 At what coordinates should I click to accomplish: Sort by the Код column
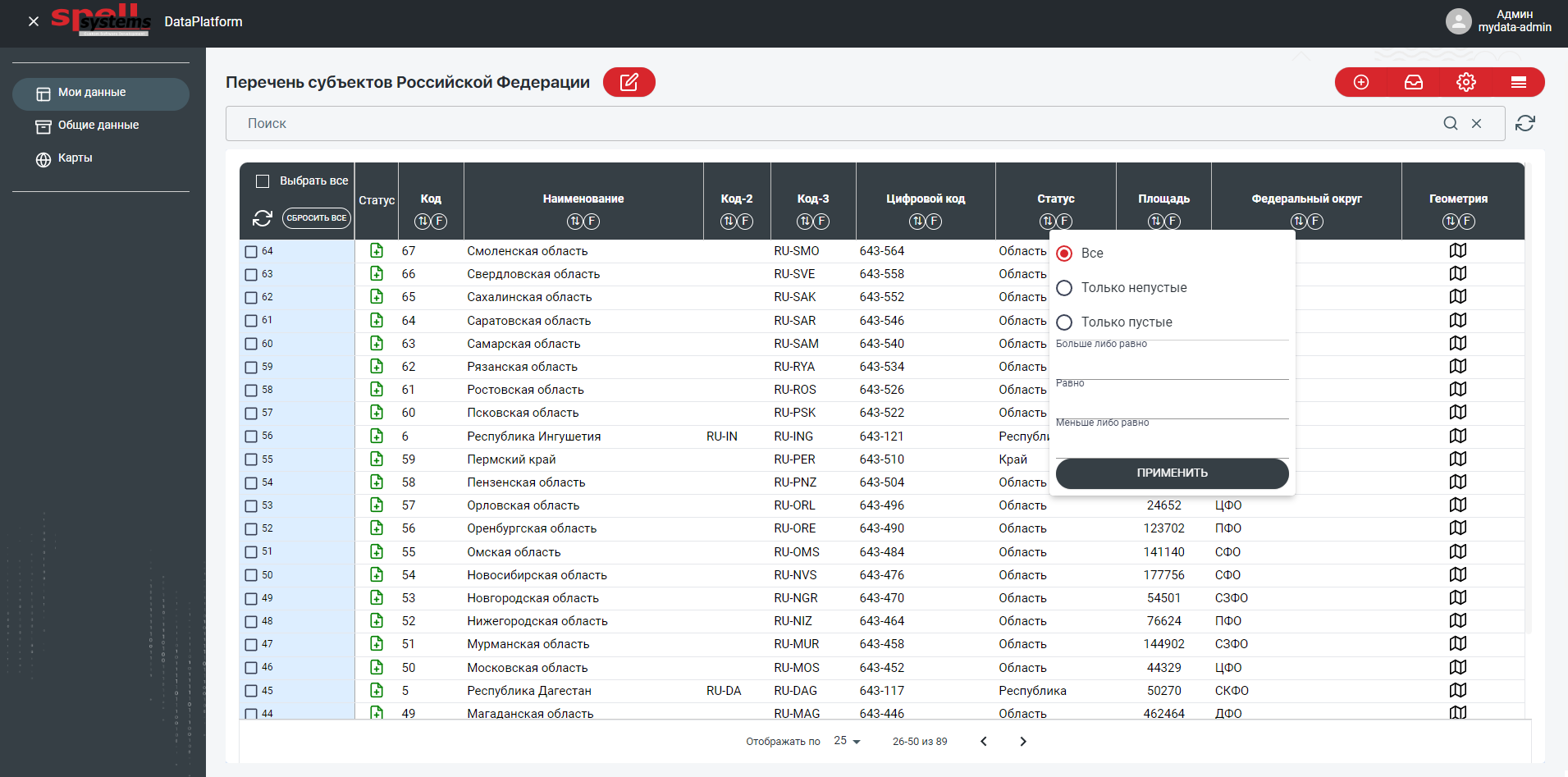(x=423, y=221)
